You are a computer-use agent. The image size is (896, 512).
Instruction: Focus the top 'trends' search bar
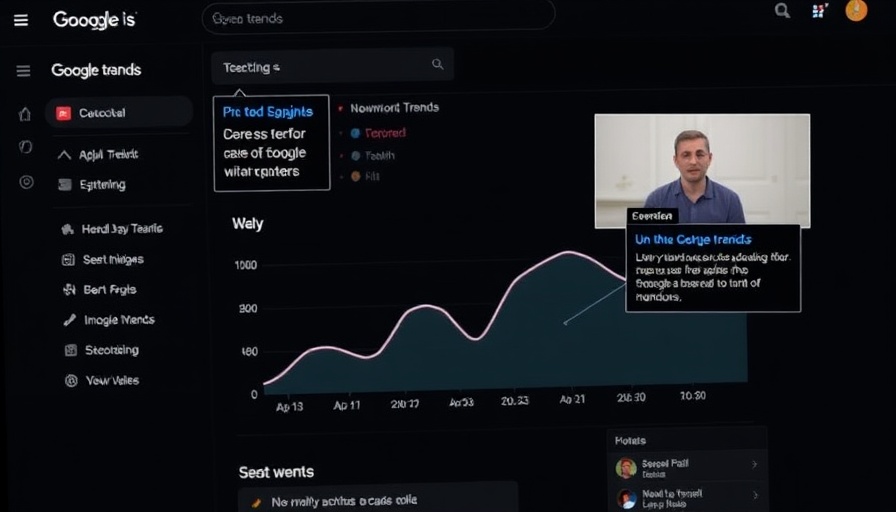(x=378, y=18)
